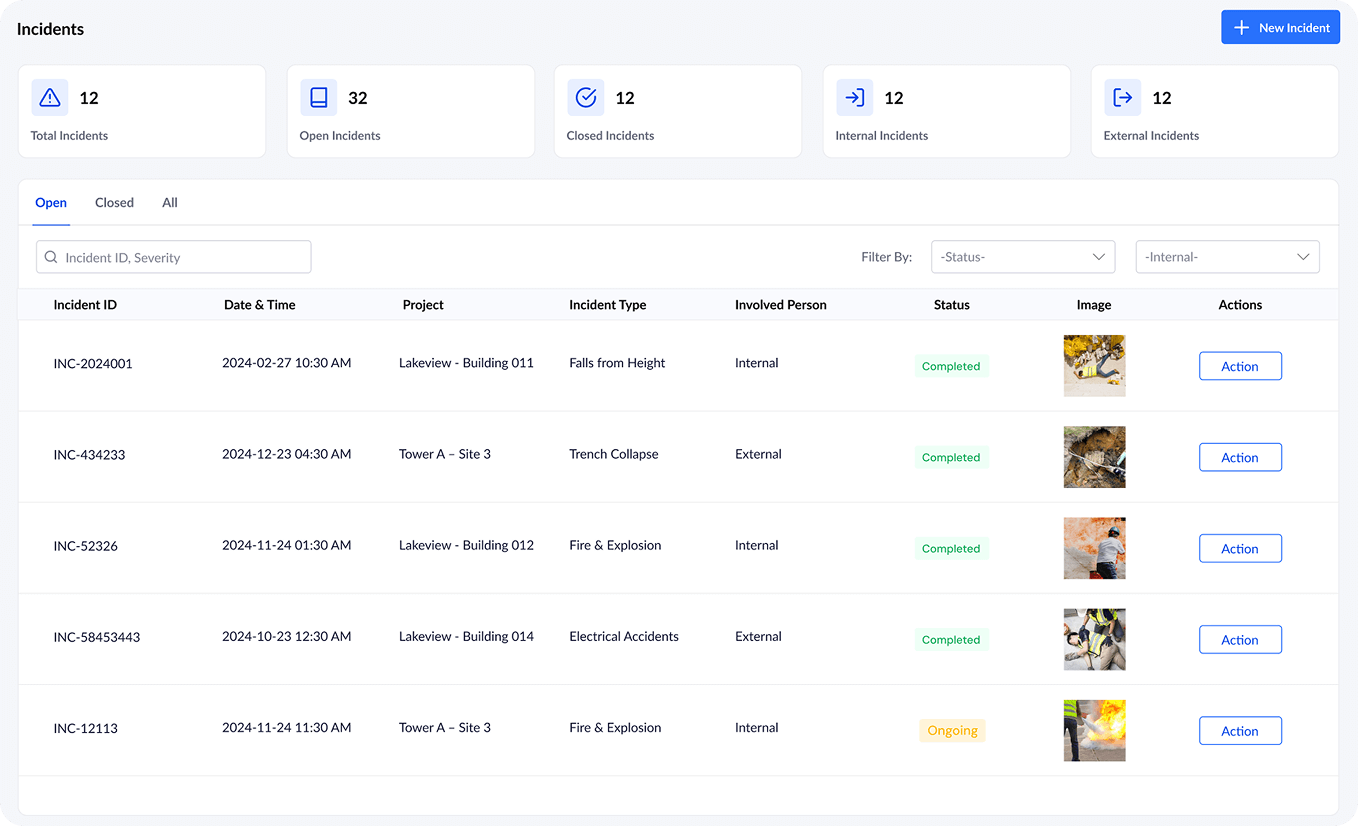Open the Status filter dropdown
The image size is (1358, 826).
[1022, 257]
